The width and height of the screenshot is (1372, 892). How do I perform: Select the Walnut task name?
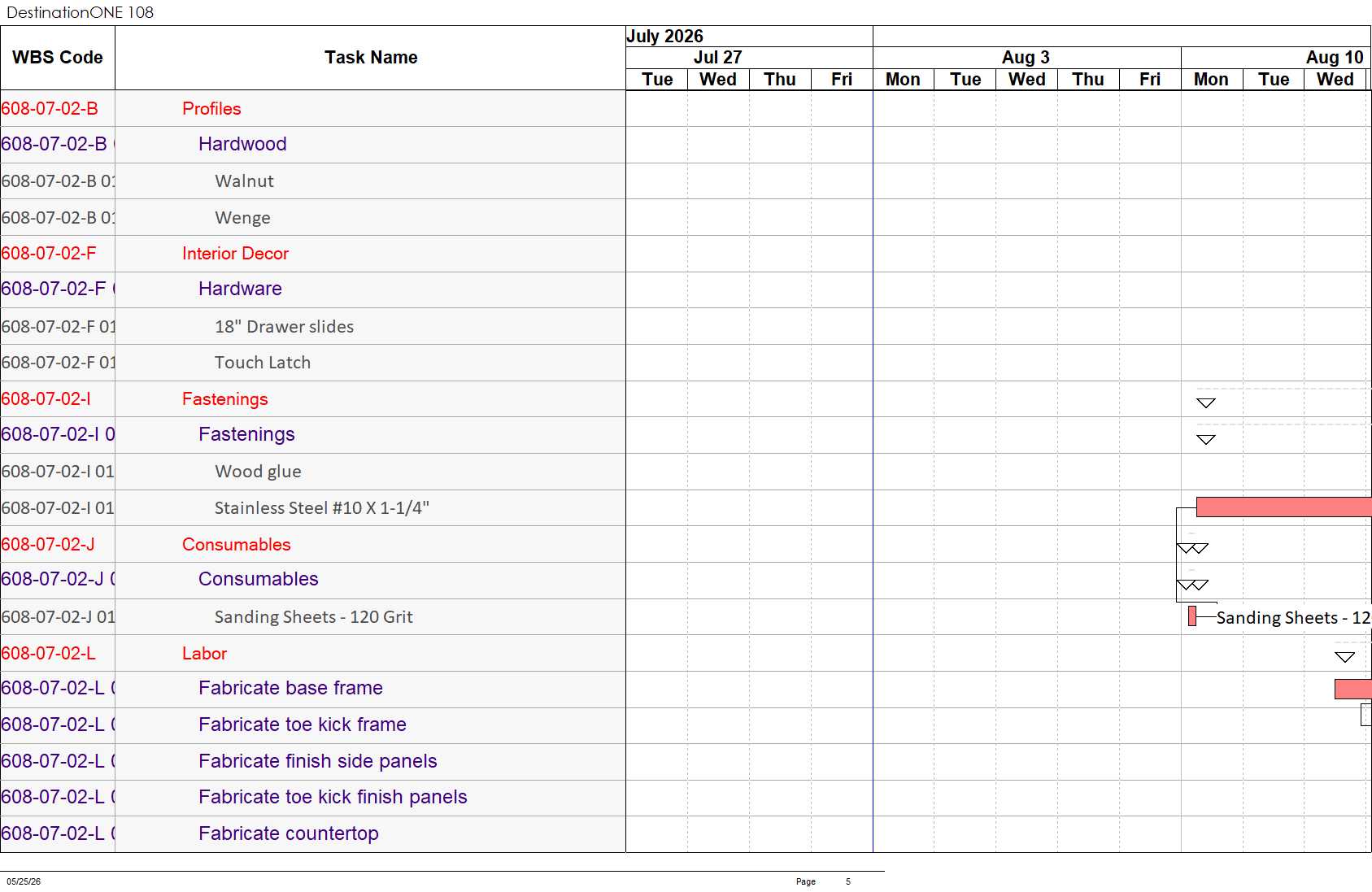(244, 181)
